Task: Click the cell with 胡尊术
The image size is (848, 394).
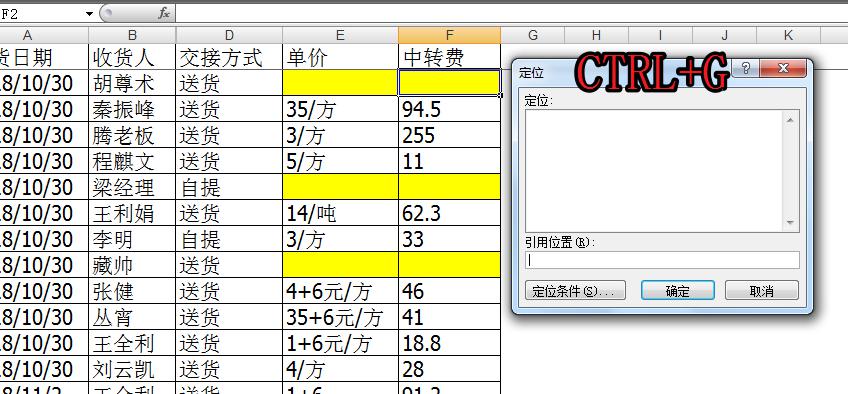Action: tap(132, 83)
